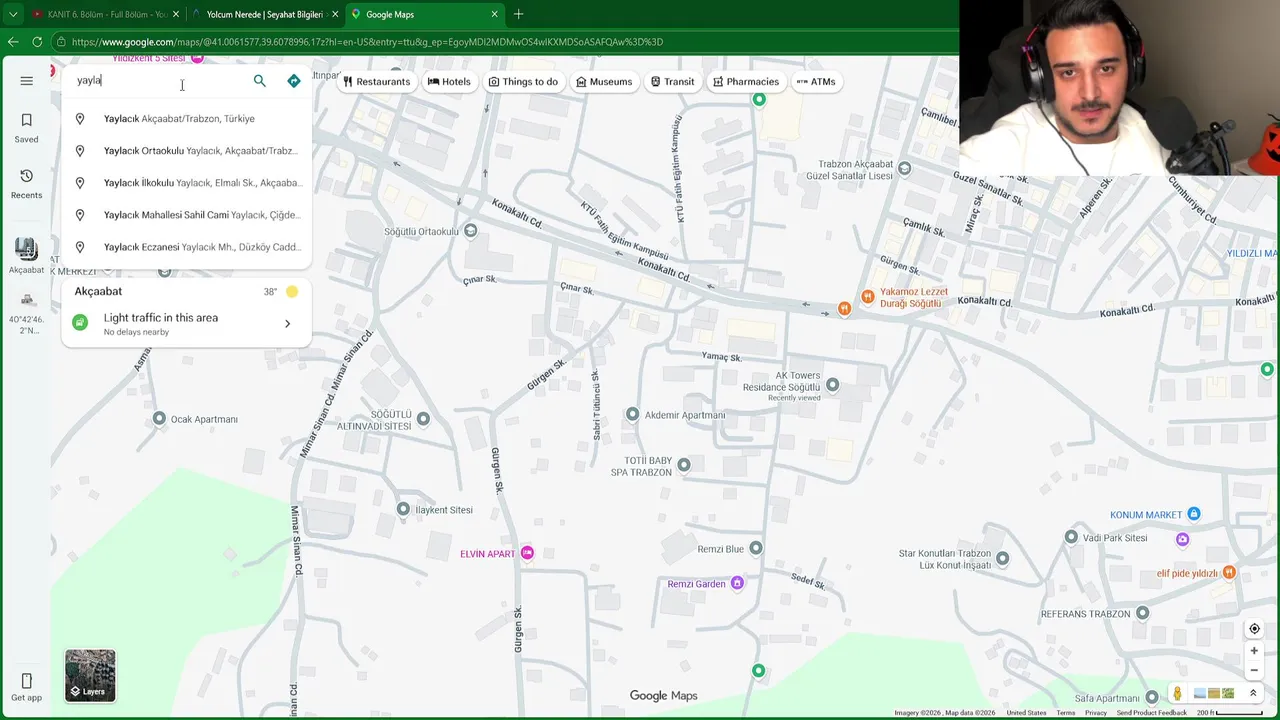
Task: Toggle the 200 ft map scale
Action: [1232, 713]
